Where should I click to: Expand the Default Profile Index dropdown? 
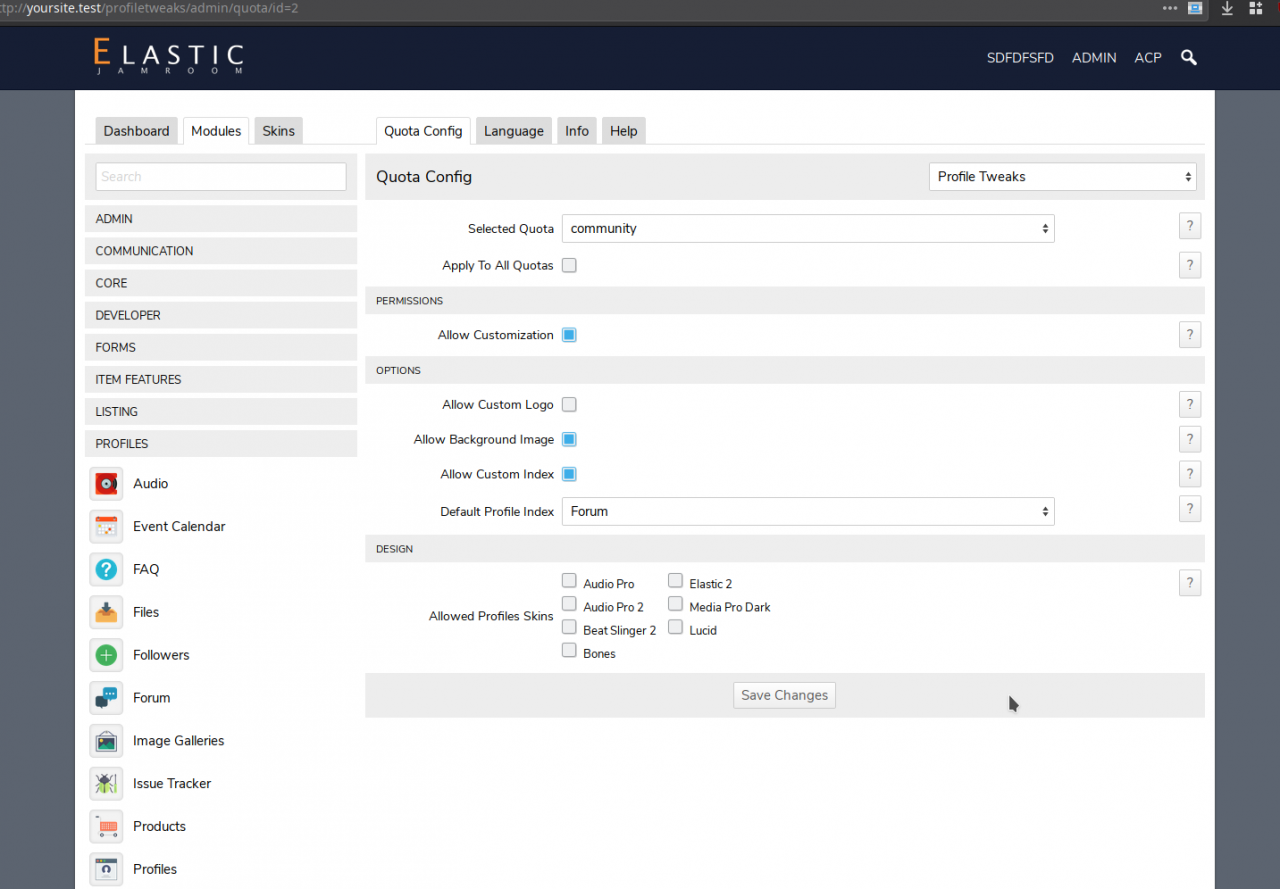[x=808, y=512]
